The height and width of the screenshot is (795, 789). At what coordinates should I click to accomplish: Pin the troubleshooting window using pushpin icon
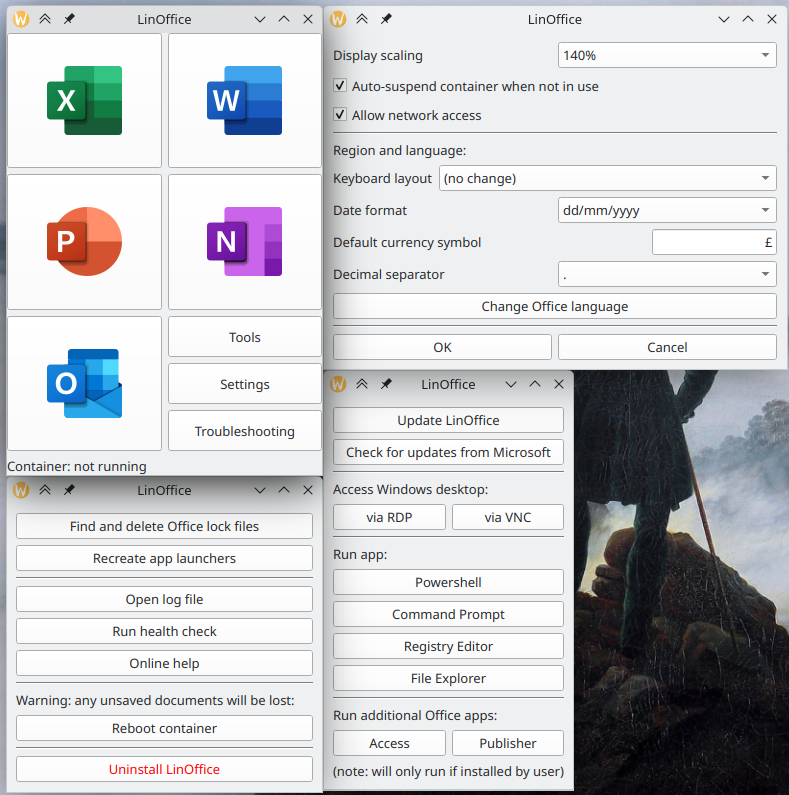(x=69, y=490)
